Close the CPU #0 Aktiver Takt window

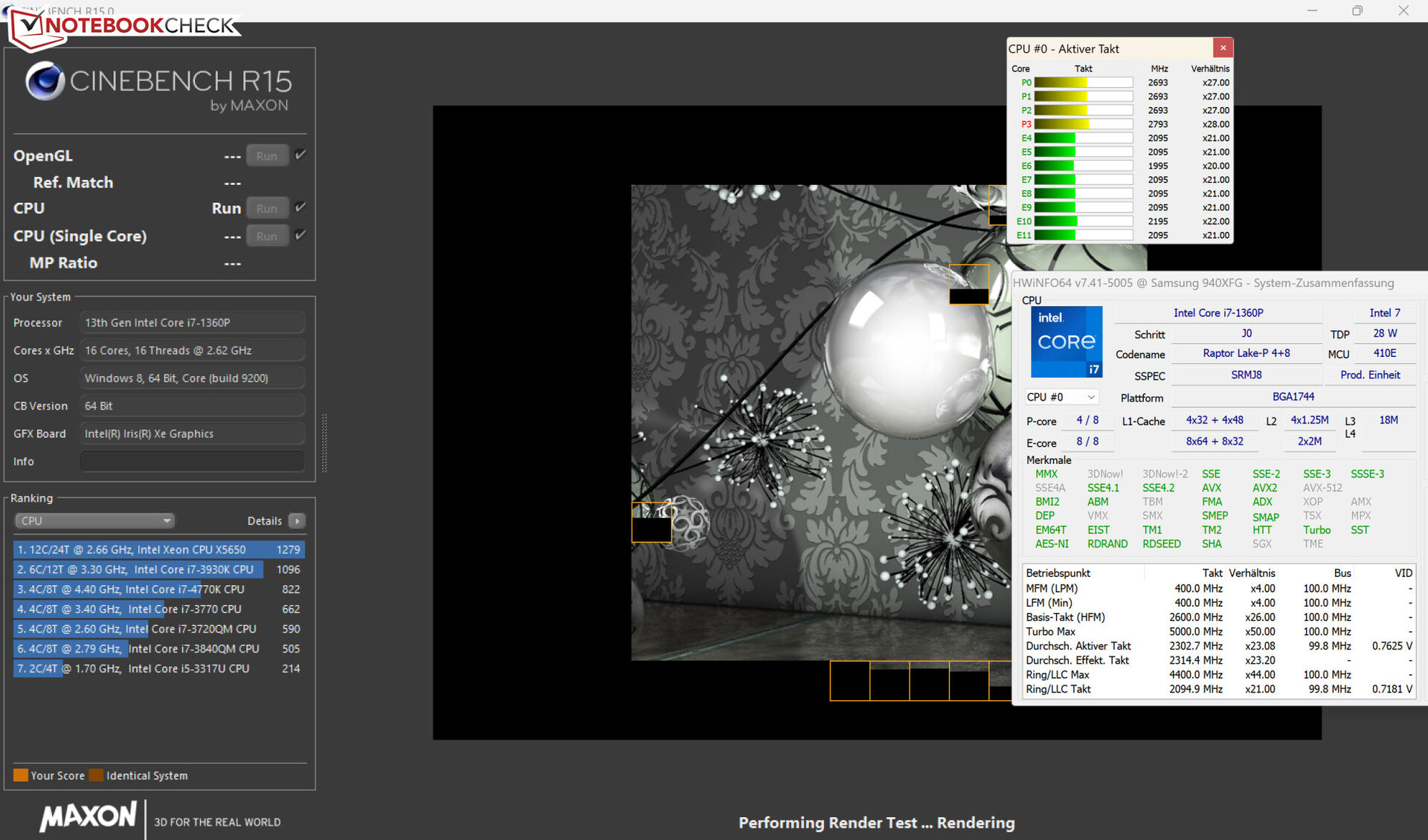click(1223, 48)
